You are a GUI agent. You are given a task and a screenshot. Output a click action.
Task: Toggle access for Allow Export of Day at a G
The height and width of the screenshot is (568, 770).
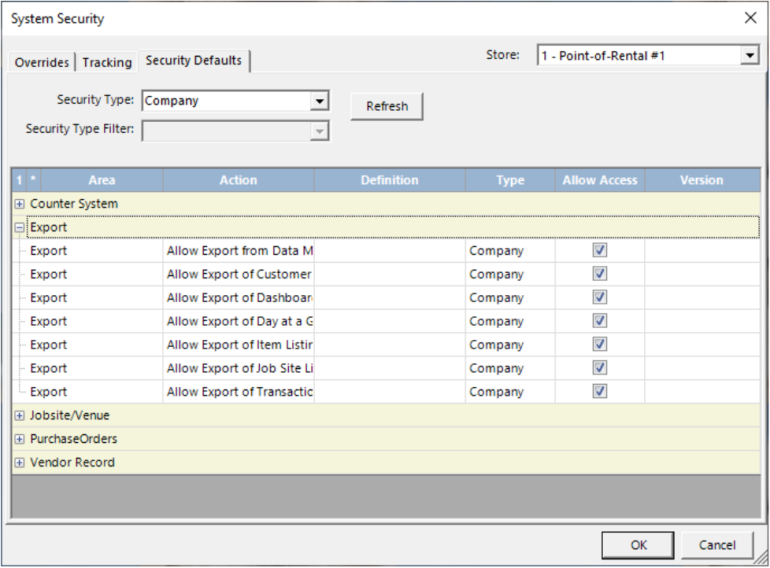pyautogui.click(x=600, y=321)
